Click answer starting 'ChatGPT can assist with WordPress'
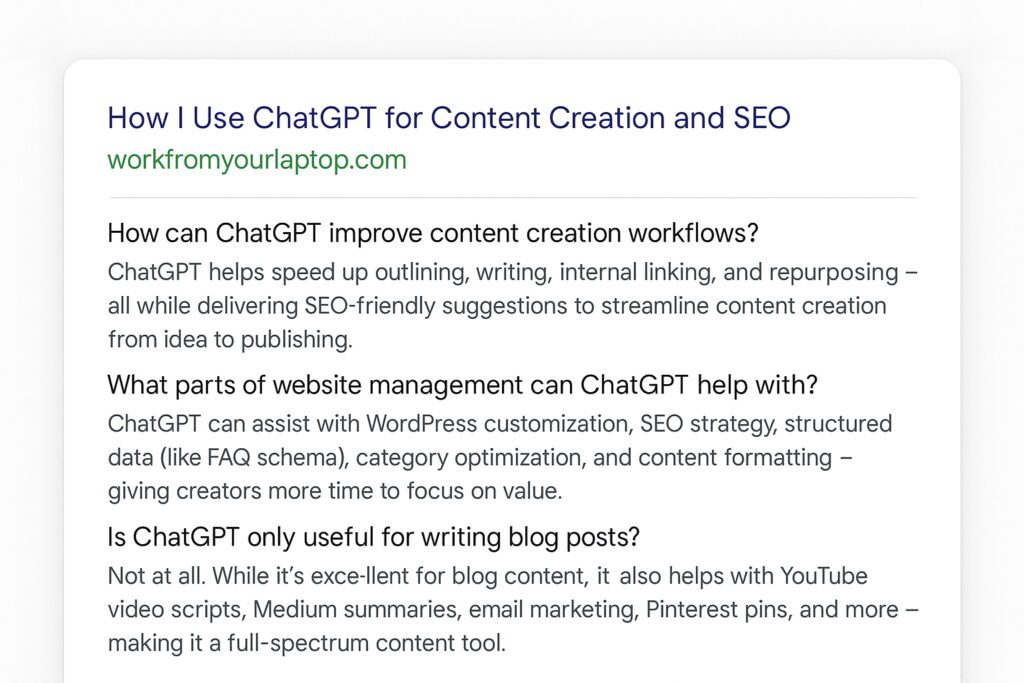Viewport: 1024px width, 683px height. tap(500, 457)
